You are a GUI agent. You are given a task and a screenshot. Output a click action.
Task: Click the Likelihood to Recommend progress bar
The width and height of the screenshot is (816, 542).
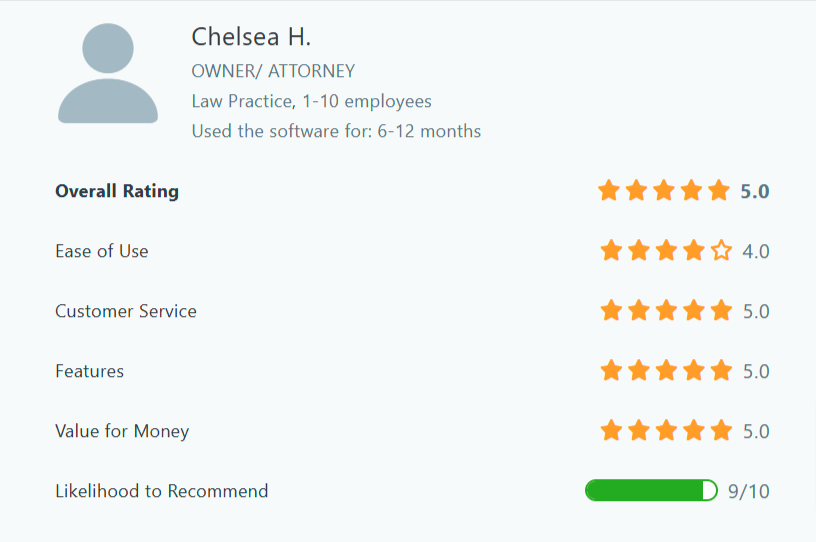[x=651, y=491]
